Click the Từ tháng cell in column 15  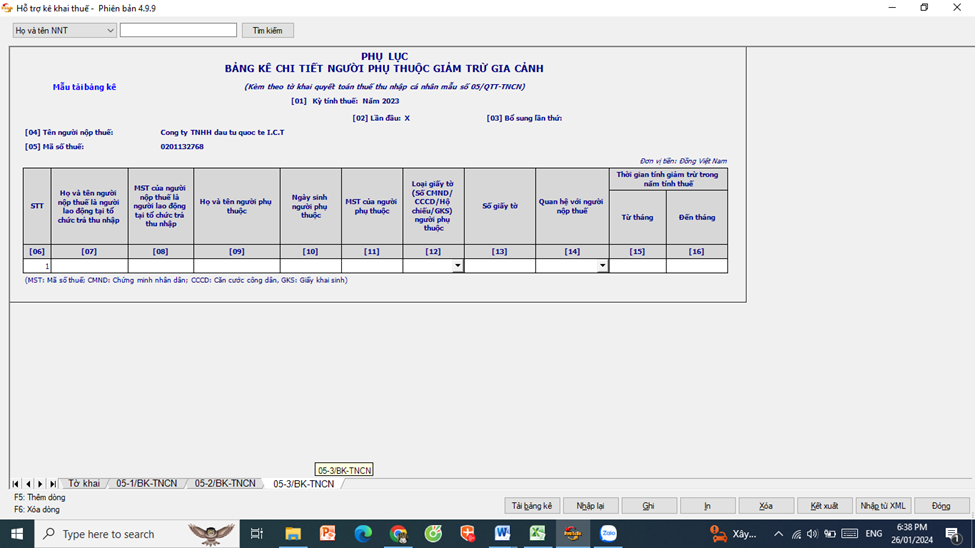(x=637, y=266)
